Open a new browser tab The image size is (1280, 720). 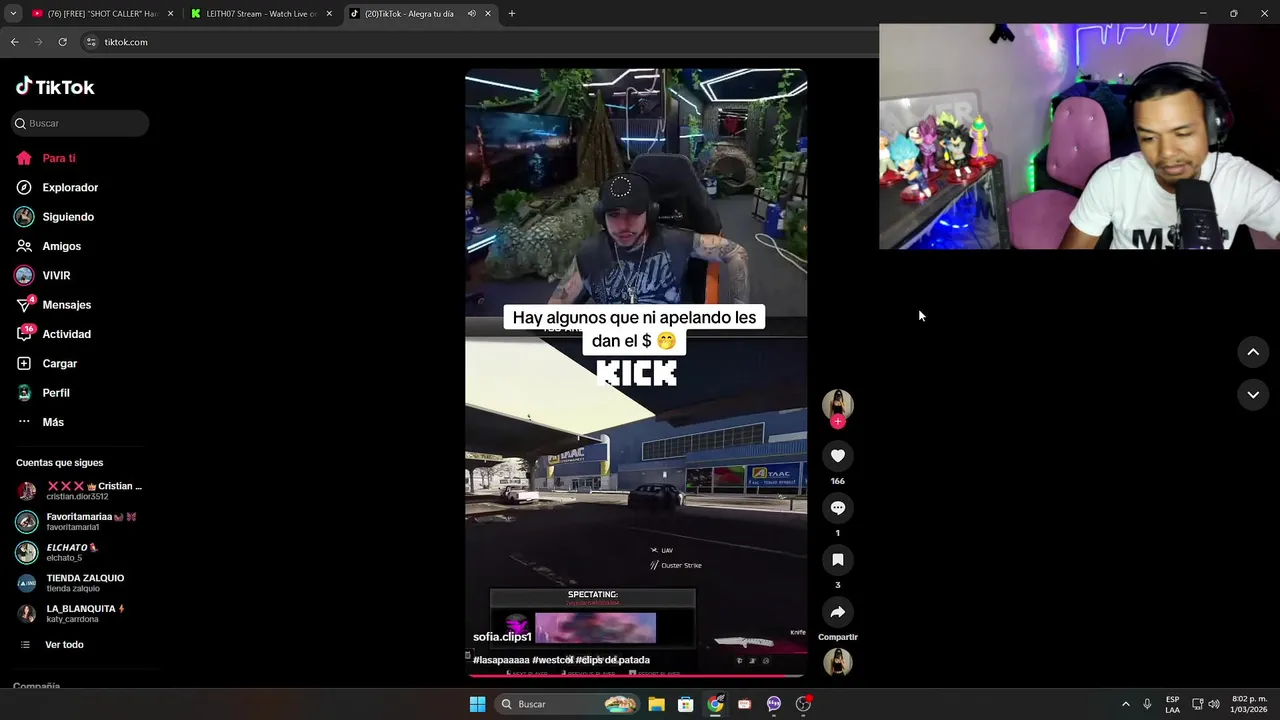(x=512, y=14)
